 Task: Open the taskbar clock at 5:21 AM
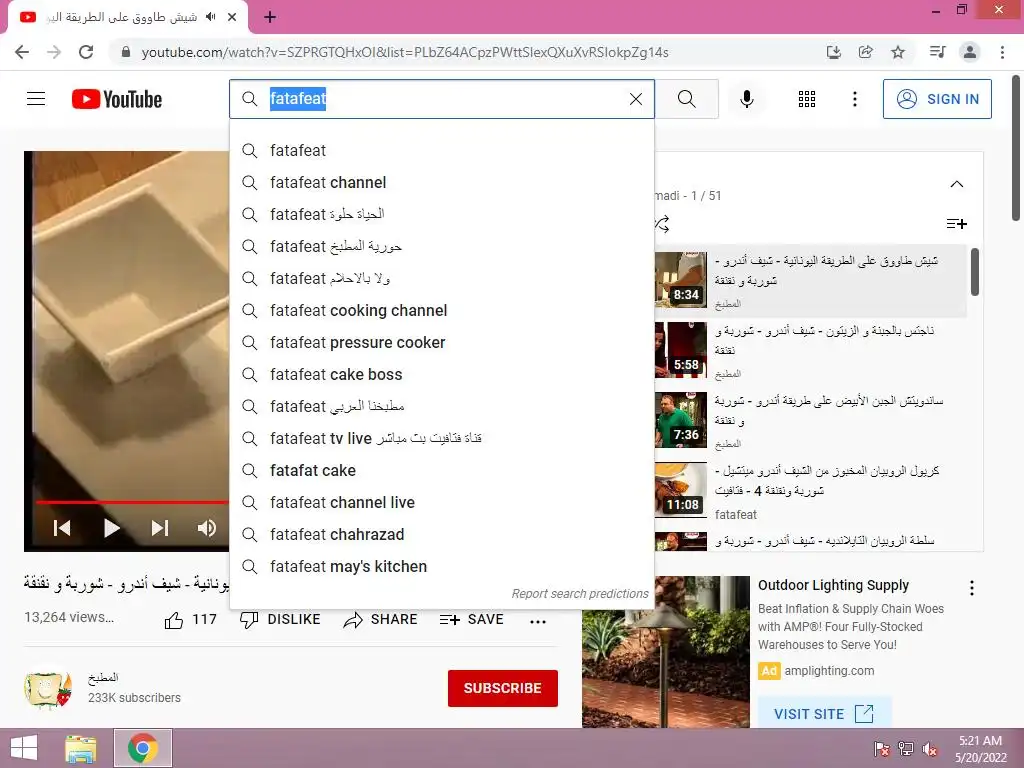[980, 749]
